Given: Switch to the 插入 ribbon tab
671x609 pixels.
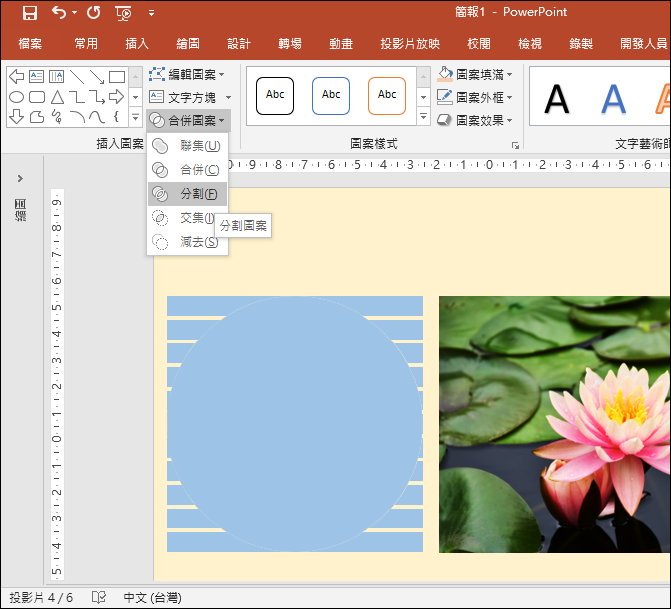Looking at the screenshot, I should point(137,44).
